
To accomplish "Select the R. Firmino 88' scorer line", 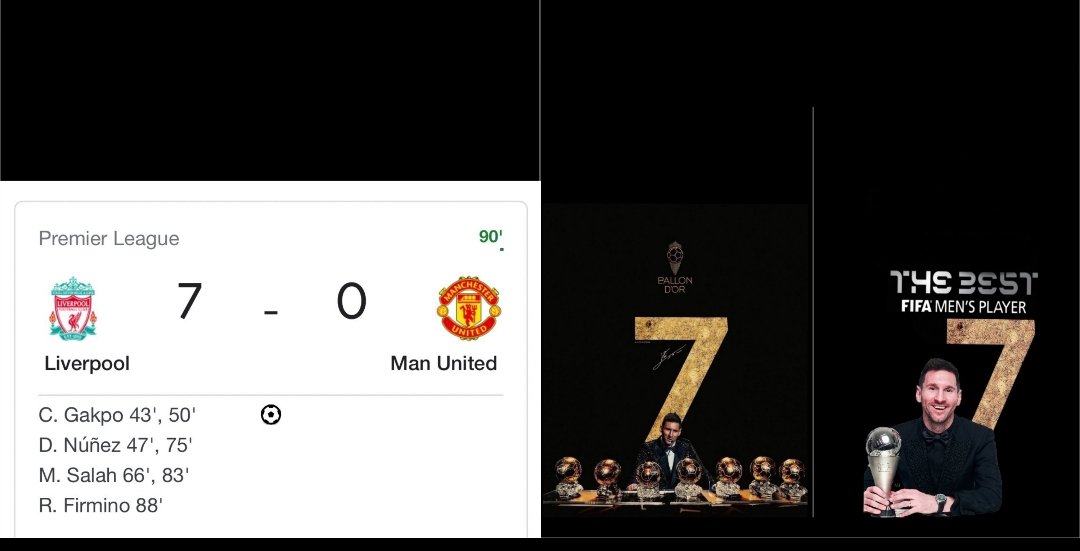I will point(101,506).
